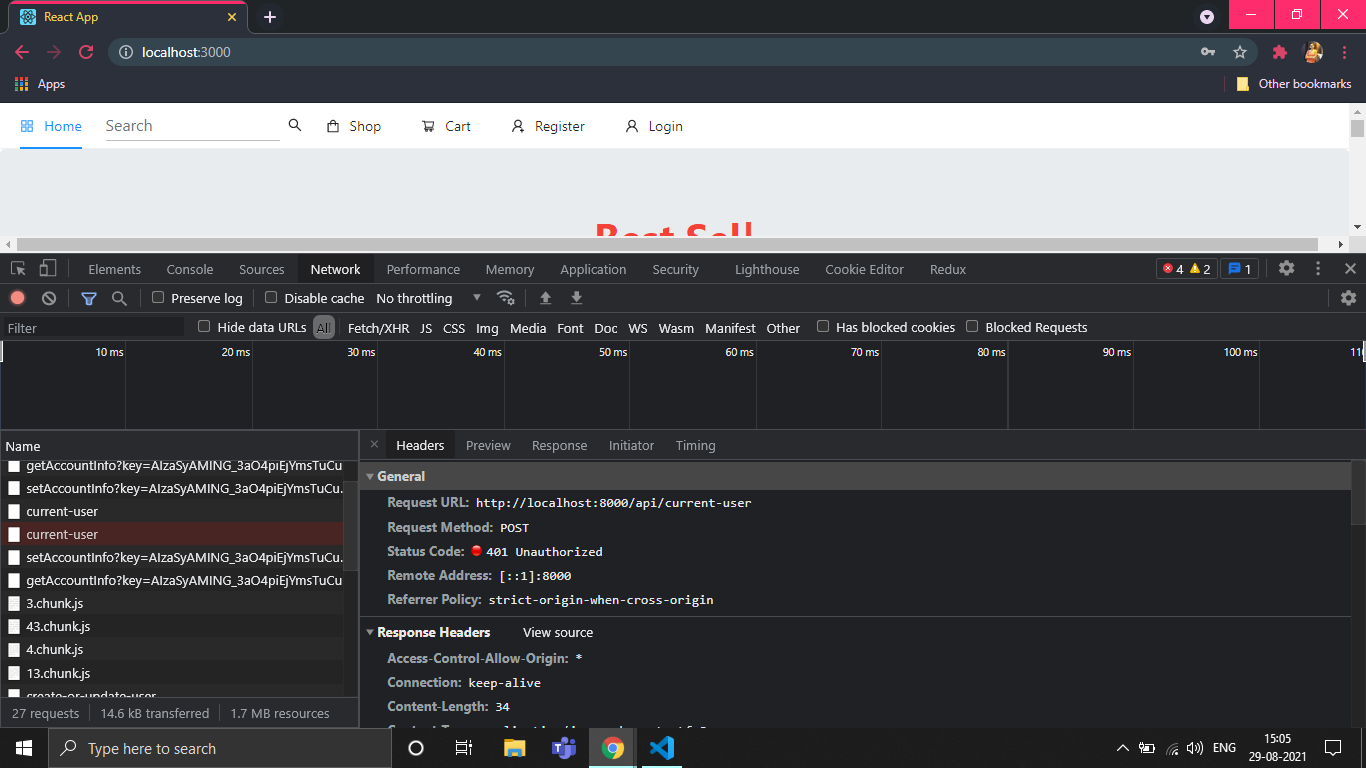
Task: Check Blocked Requests option
Action: 972,326
